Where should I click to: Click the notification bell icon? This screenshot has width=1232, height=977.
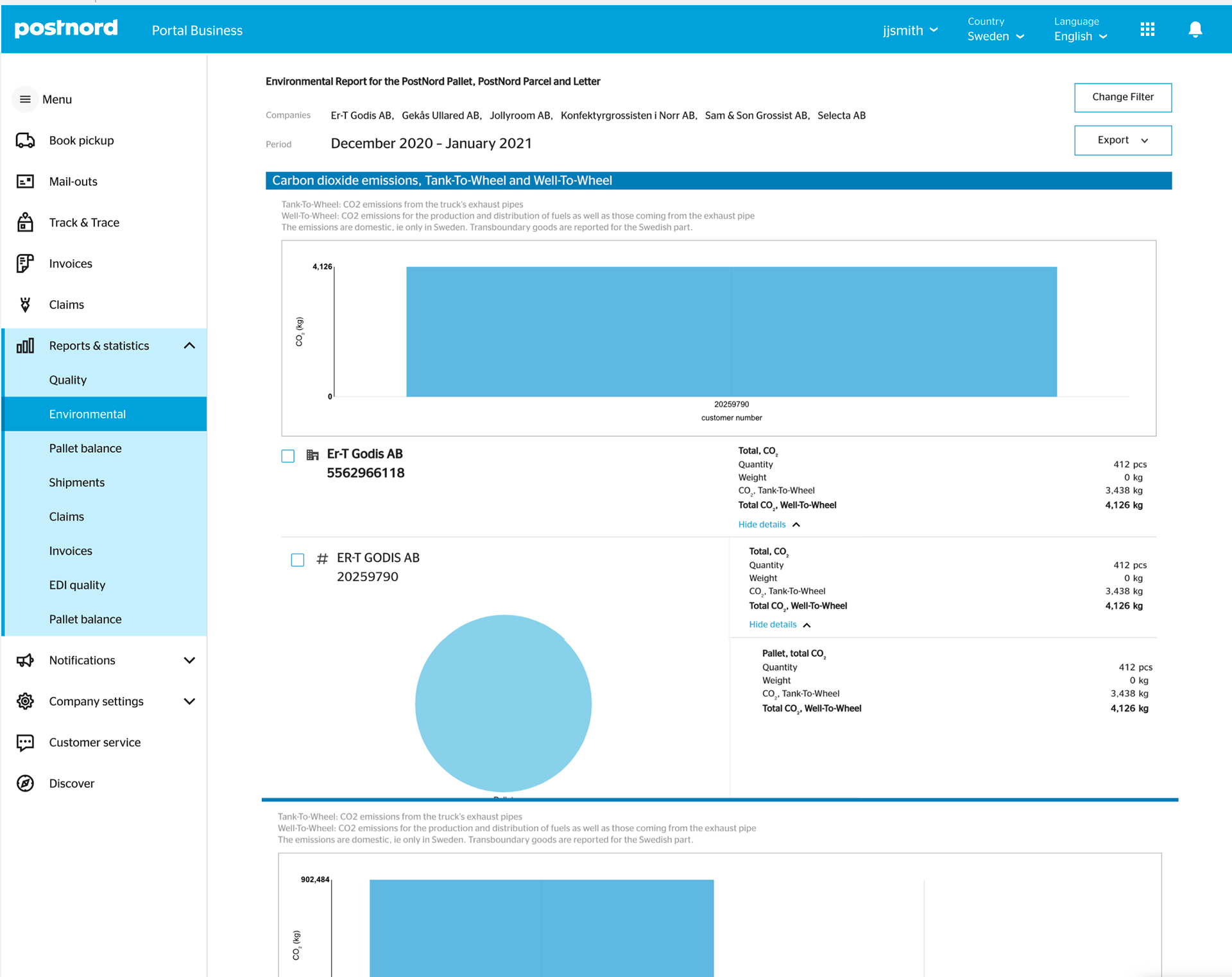point(1195,30)
